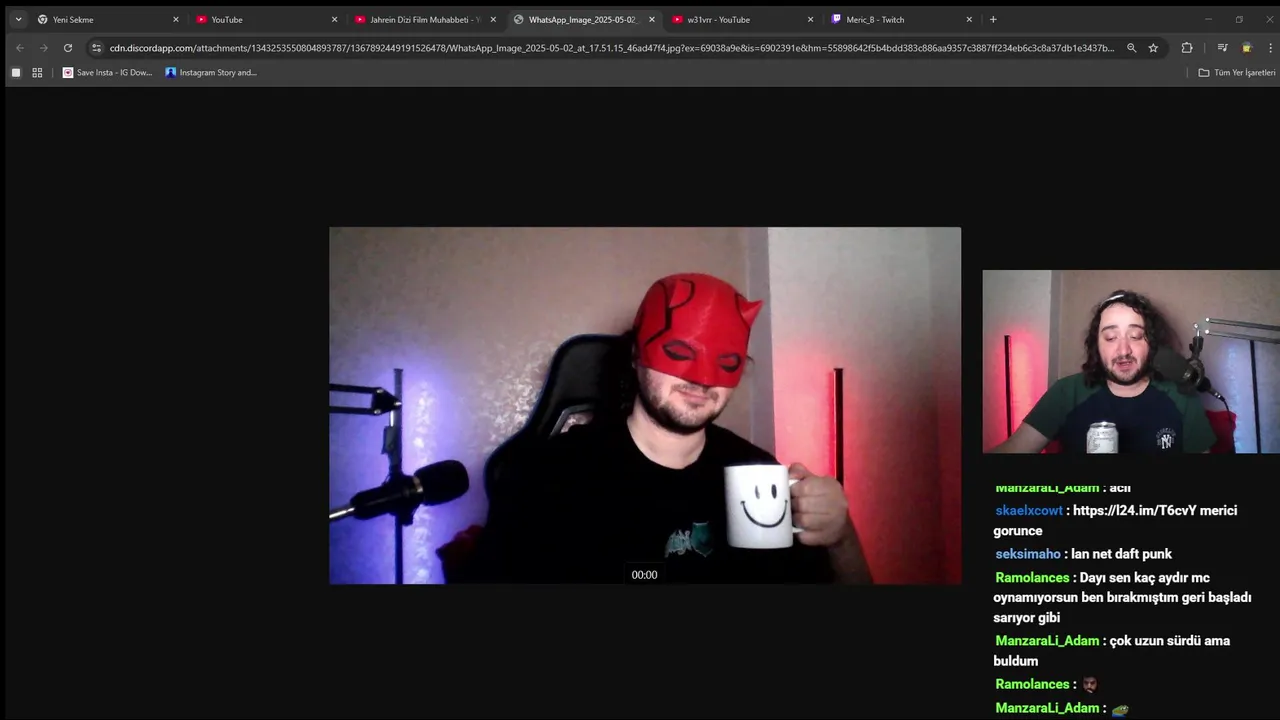Viewport: 1280px width, 720px height.
Task: Open the tab search dropdown arrow
Action: (18, 19)
